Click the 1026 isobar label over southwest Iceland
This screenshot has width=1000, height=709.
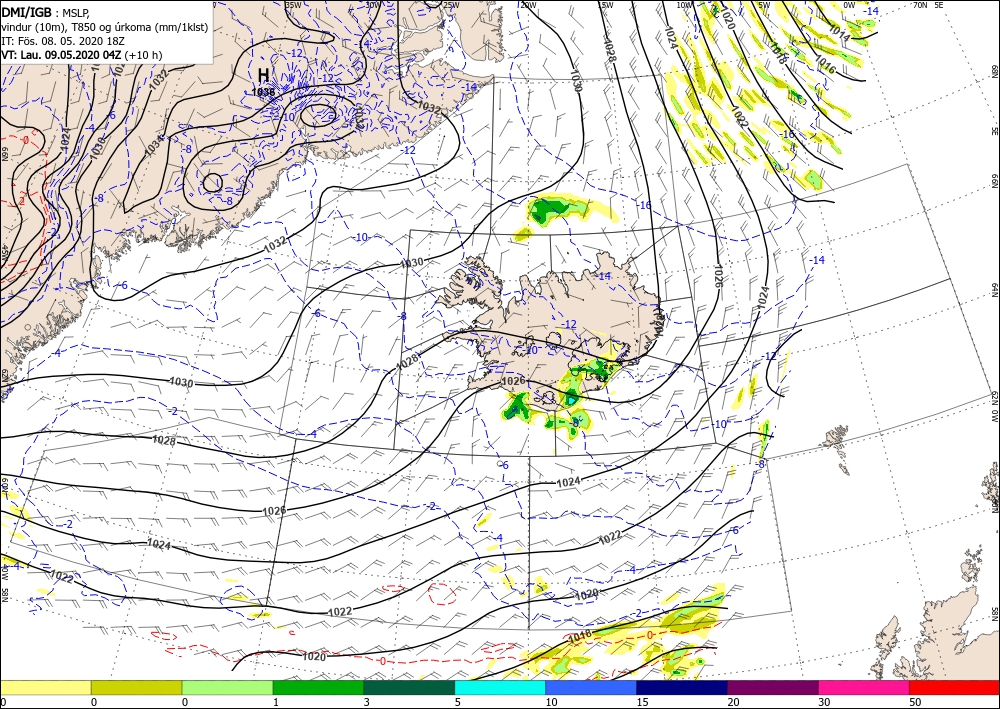pyautogui.click(x=513, y=381)
